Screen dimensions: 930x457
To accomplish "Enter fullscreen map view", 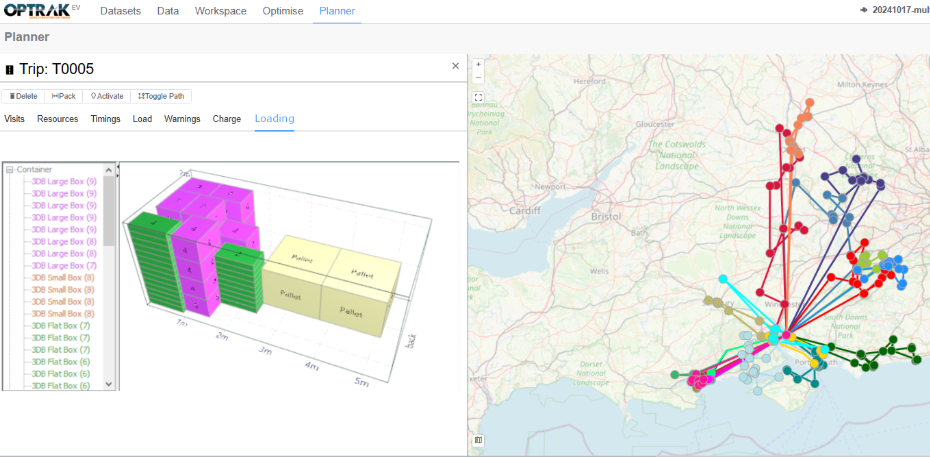I will tap(479, 97).
